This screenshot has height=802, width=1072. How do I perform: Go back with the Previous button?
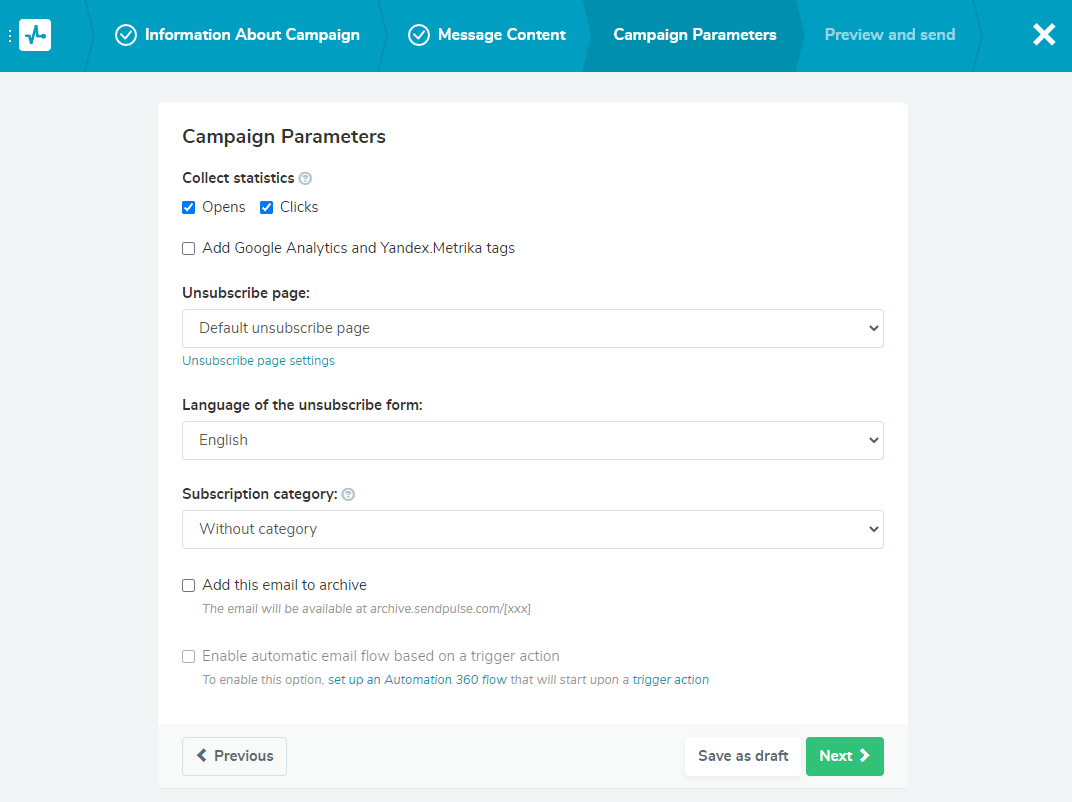234,756
